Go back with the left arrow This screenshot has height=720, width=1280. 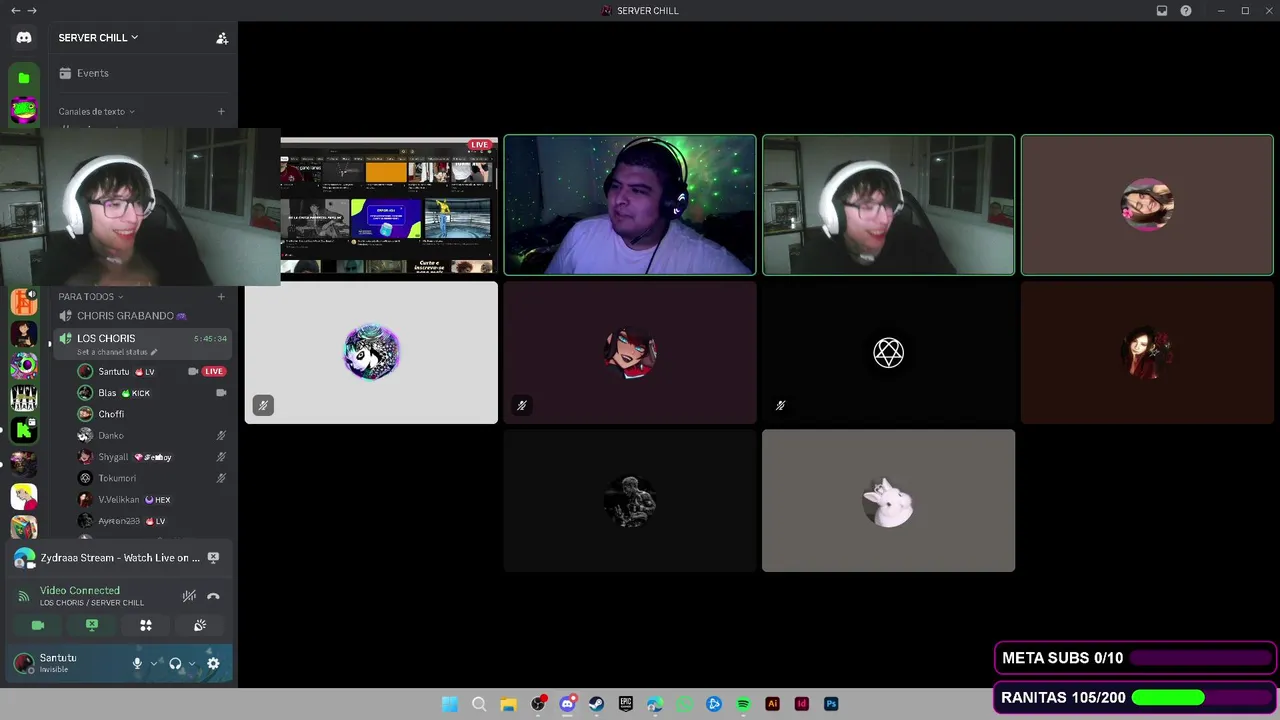[x=15, y=11]
